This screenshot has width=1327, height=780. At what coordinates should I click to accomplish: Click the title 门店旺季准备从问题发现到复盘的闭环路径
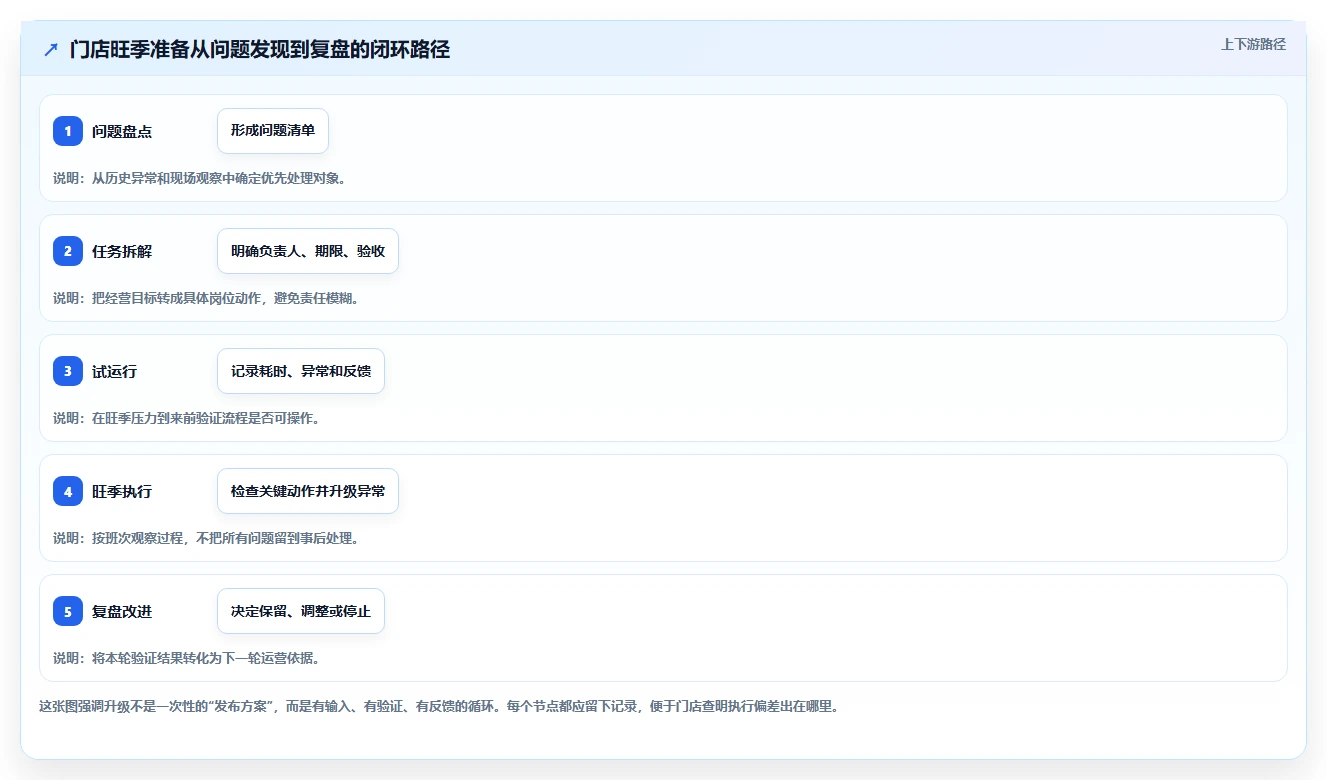(259, 50)
